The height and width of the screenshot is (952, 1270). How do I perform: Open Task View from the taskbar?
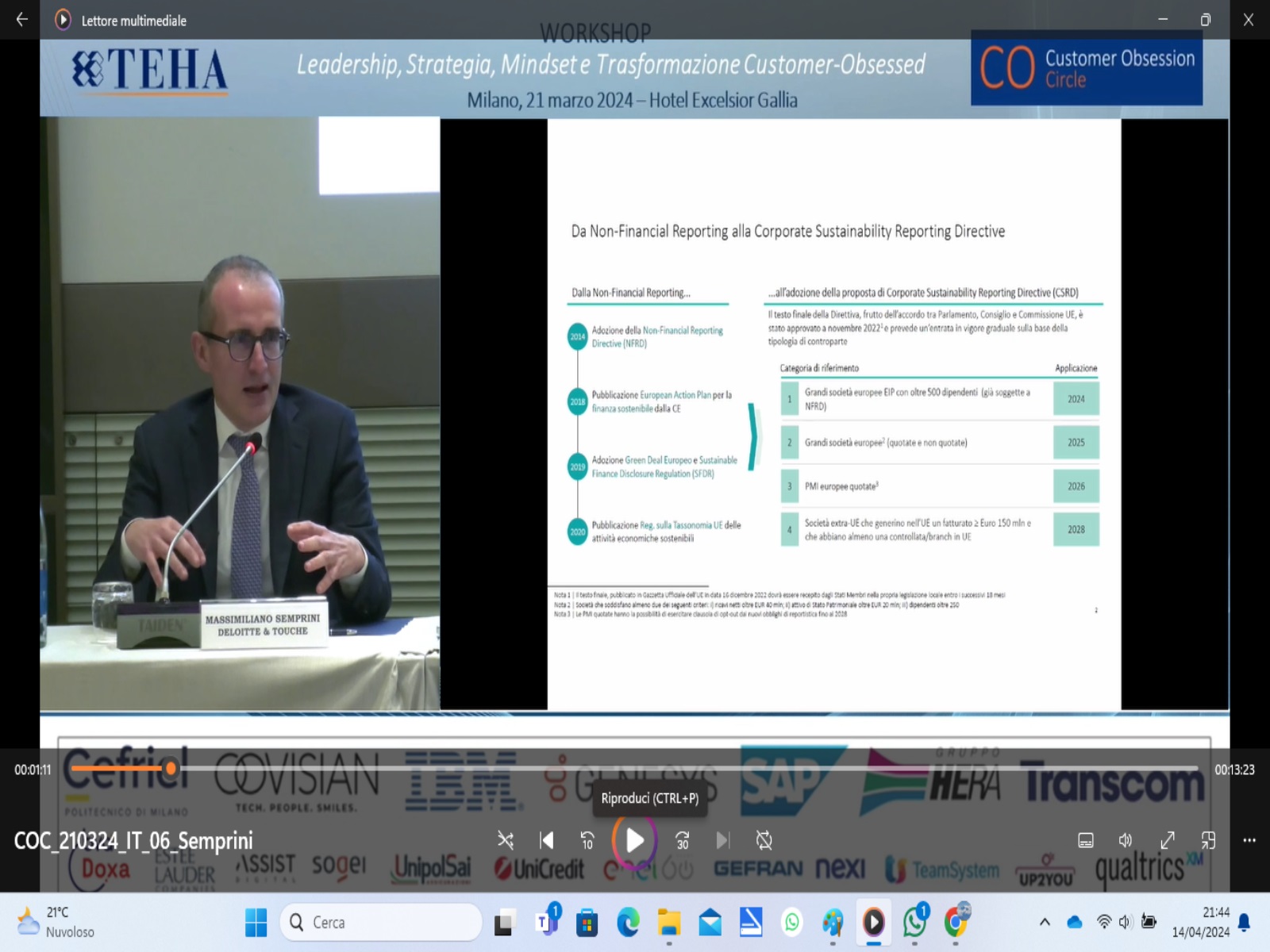tap(504, 923)
